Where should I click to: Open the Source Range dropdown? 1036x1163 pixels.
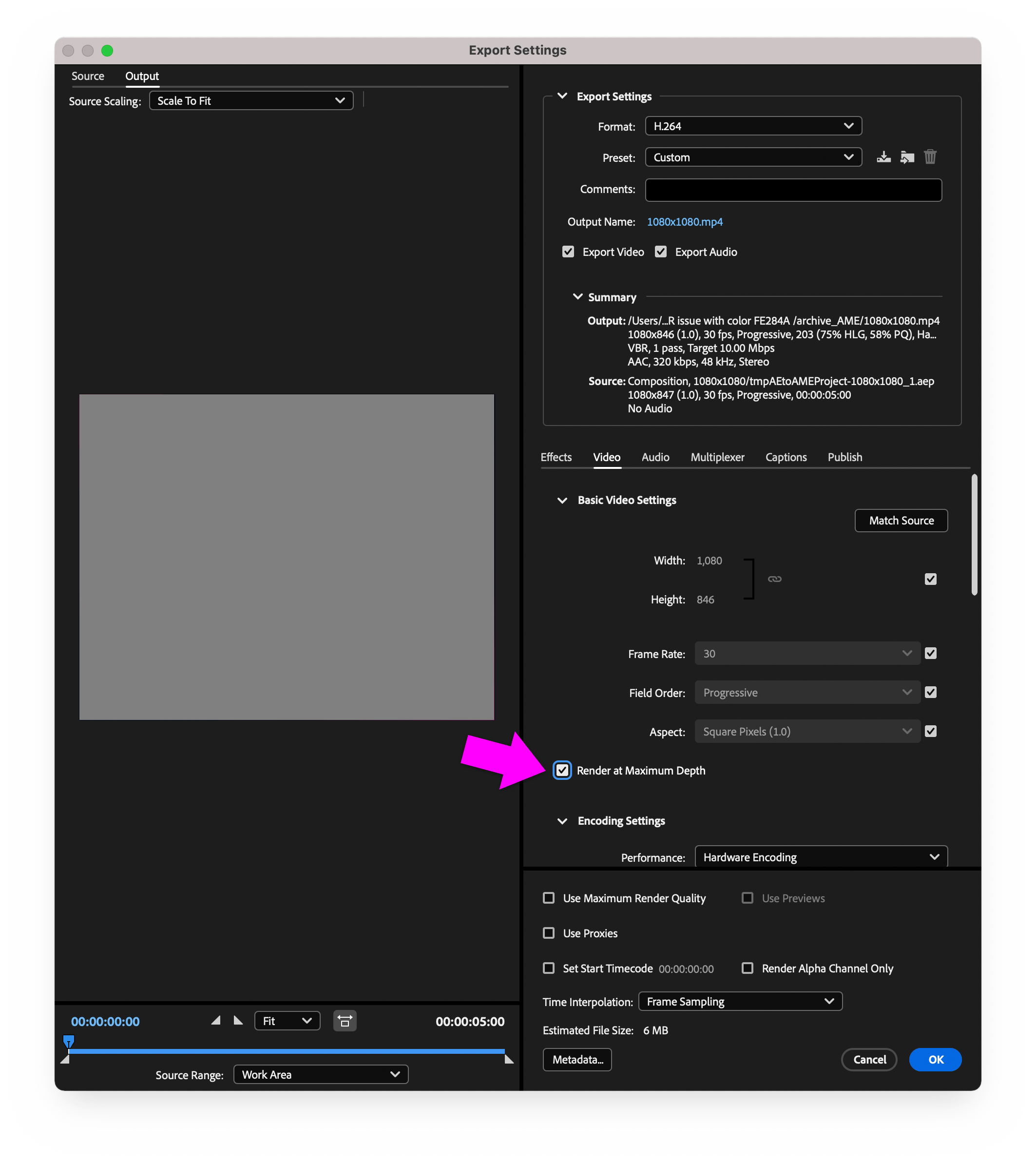coord(320,1074)
